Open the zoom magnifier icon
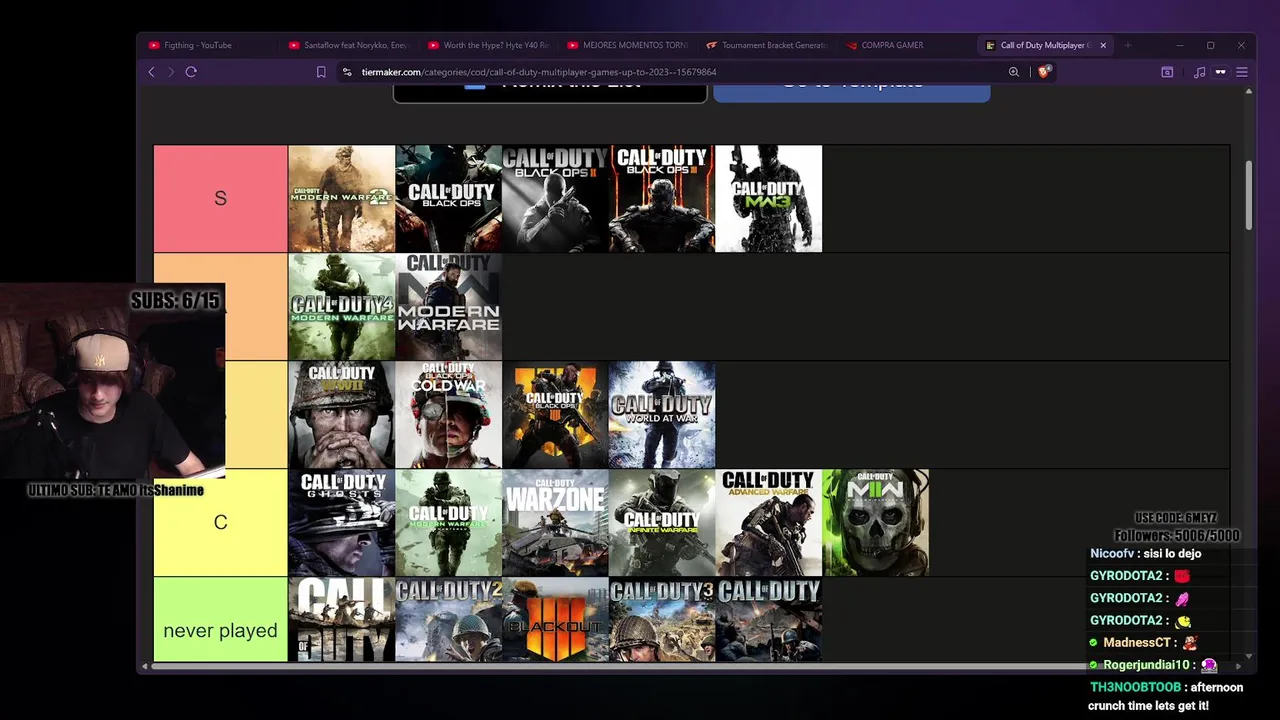 1014,72
